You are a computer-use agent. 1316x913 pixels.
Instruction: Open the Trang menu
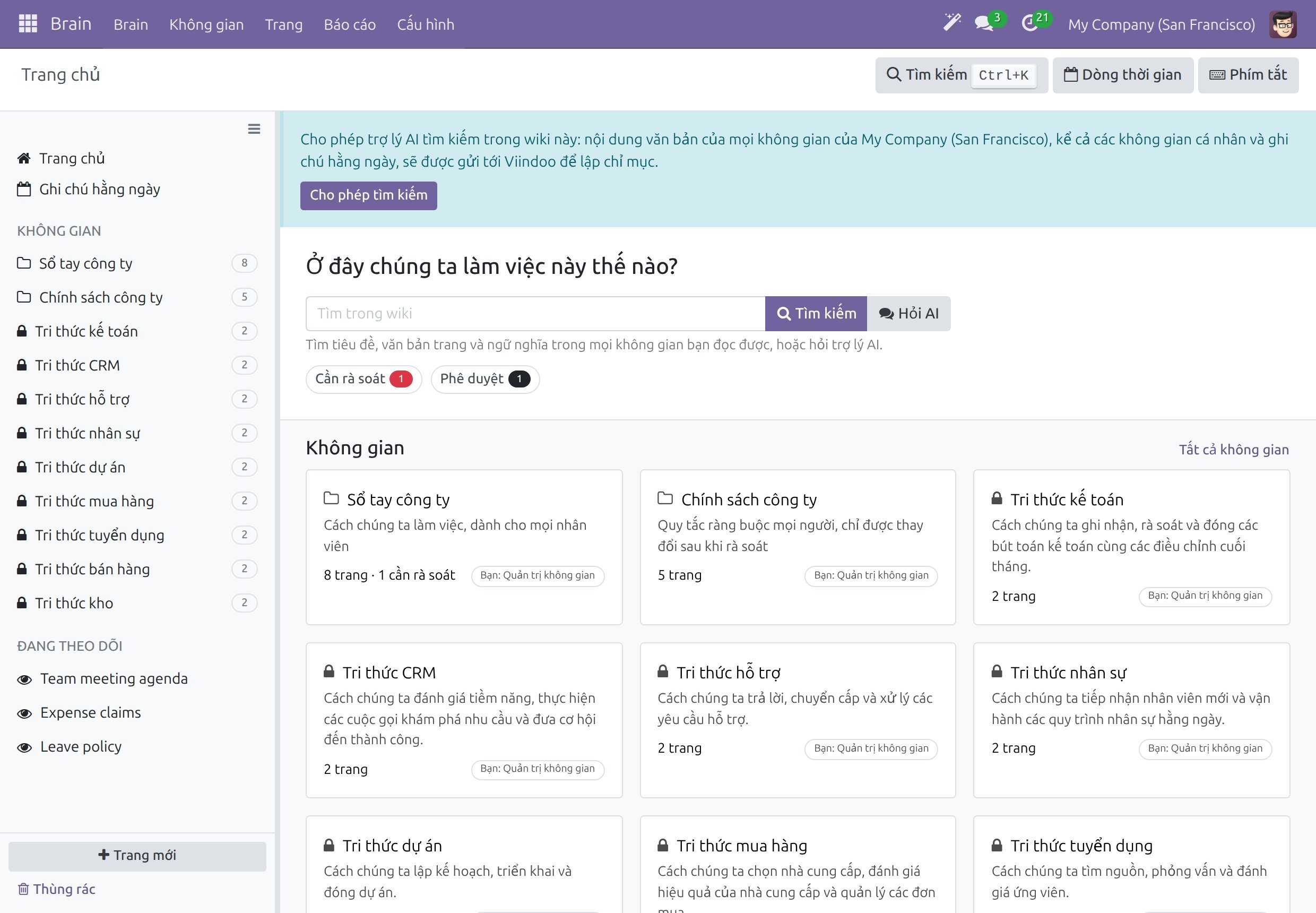(284, 24)
